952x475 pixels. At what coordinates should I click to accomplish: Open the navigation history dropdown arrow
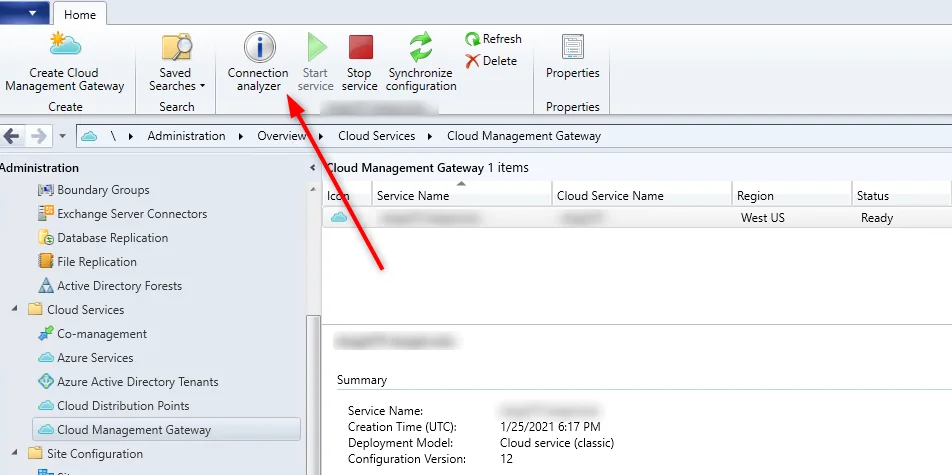coord(62,136)
